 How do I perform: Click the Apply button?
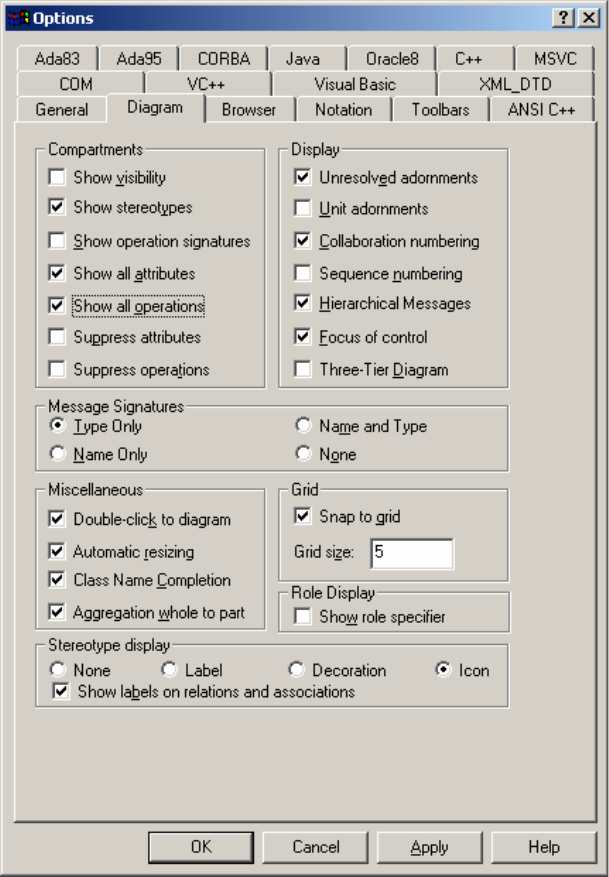point(430,847)
